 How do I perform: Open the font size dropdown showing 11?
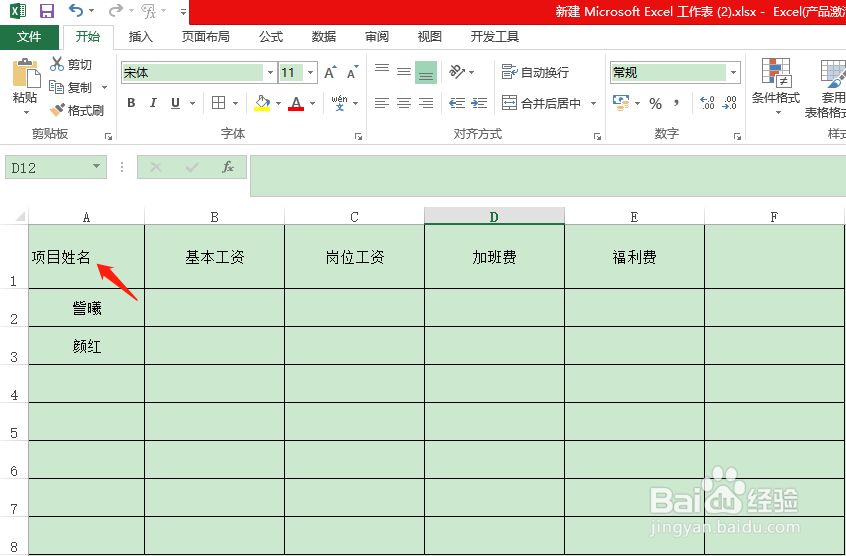[x=310, y=72]
